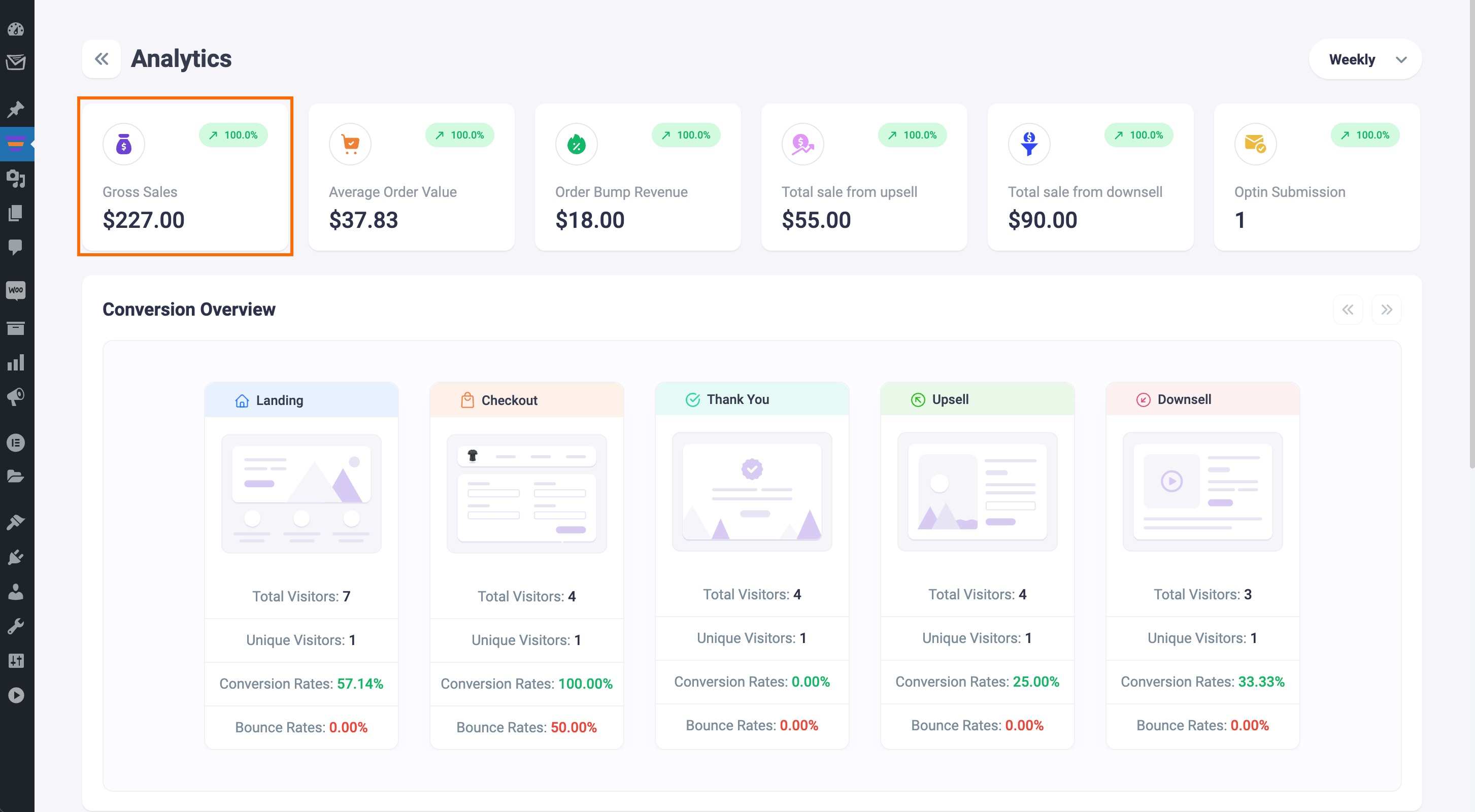This screenshot has height=812, width=1475.
Task: Click the Average Order Value $37.83 amount
Action: pyautogui.click(x=363, y=220)
